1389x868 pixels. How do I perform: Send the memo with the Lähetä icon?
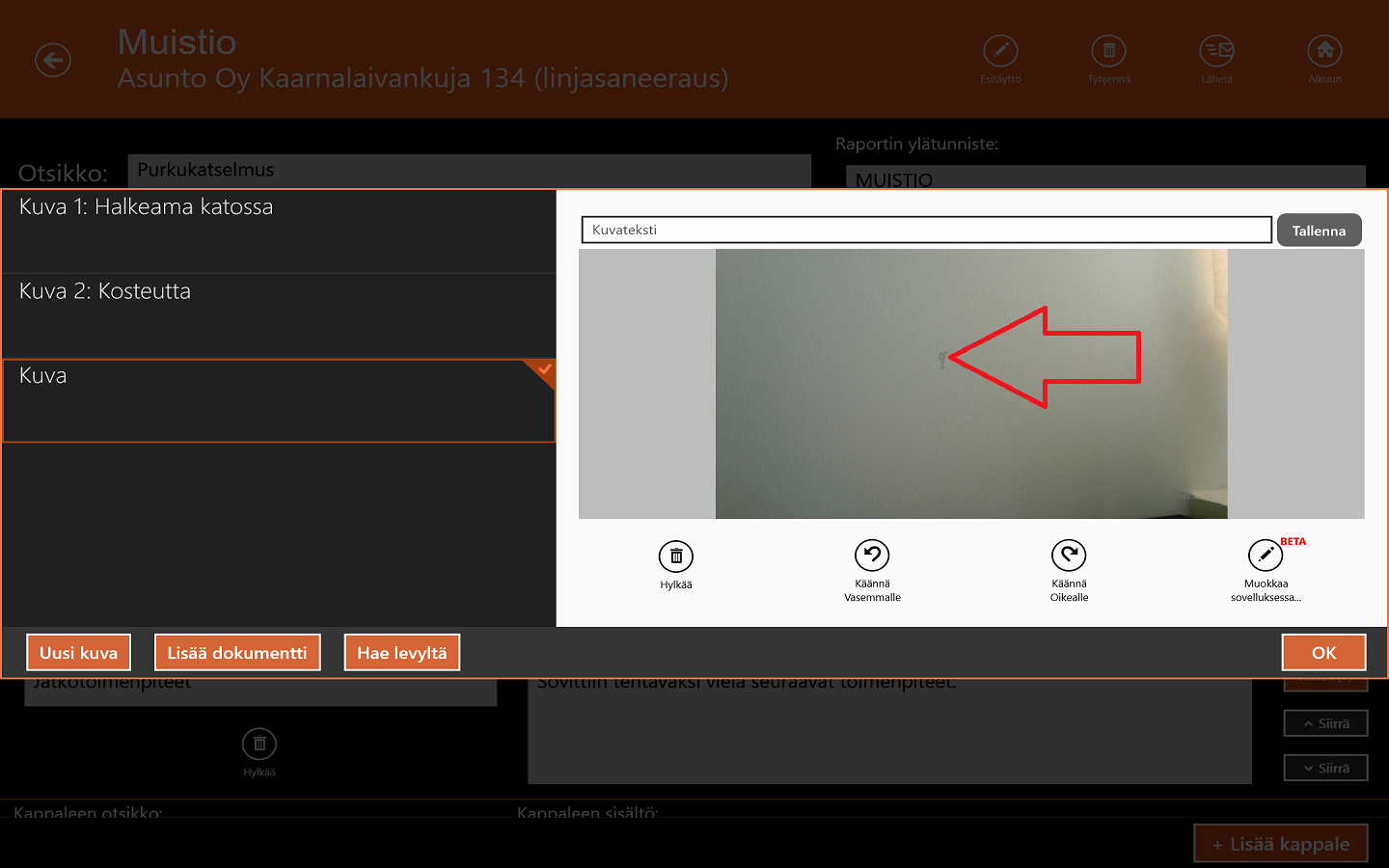(x=1216, y=51)
